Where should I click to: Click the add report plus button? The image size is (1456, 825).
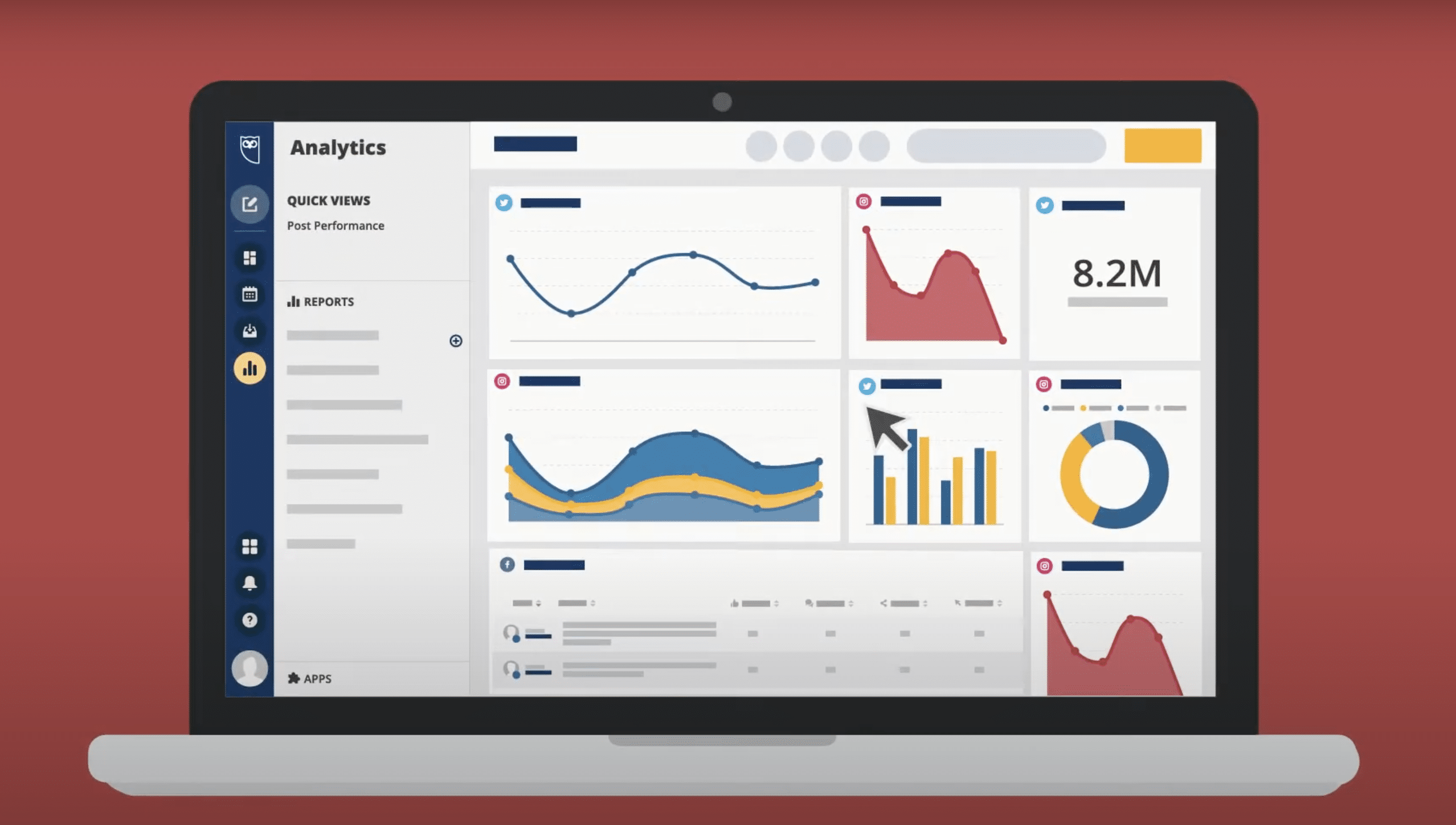456,341
